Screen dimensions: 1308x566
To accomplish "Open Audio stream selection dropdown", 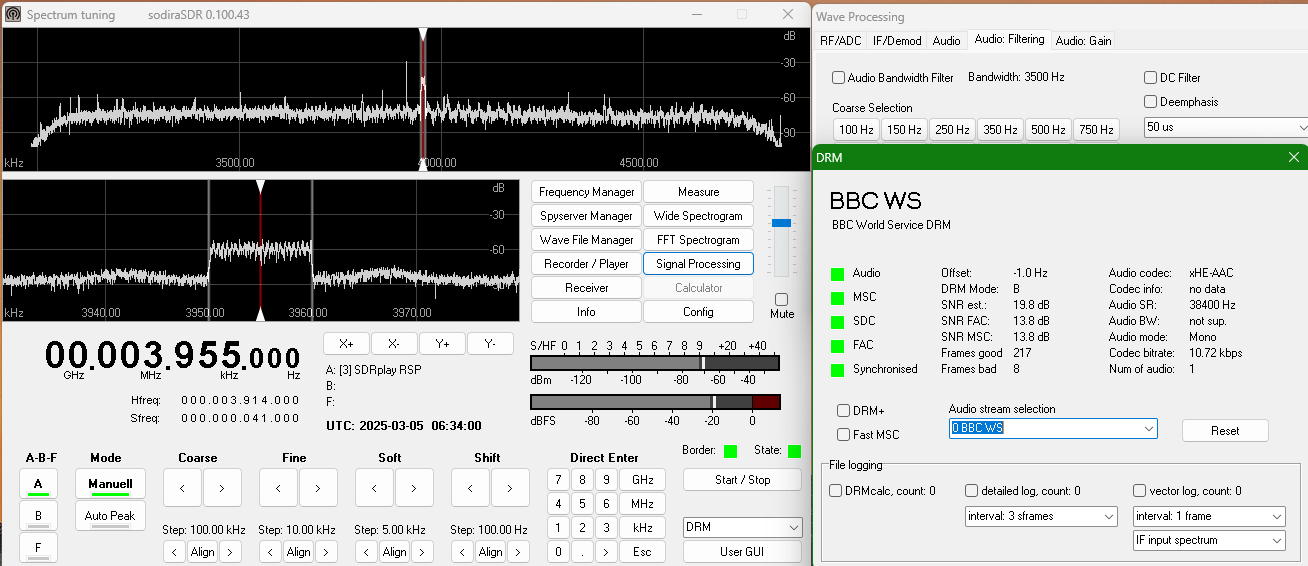I will [1053, 428].
